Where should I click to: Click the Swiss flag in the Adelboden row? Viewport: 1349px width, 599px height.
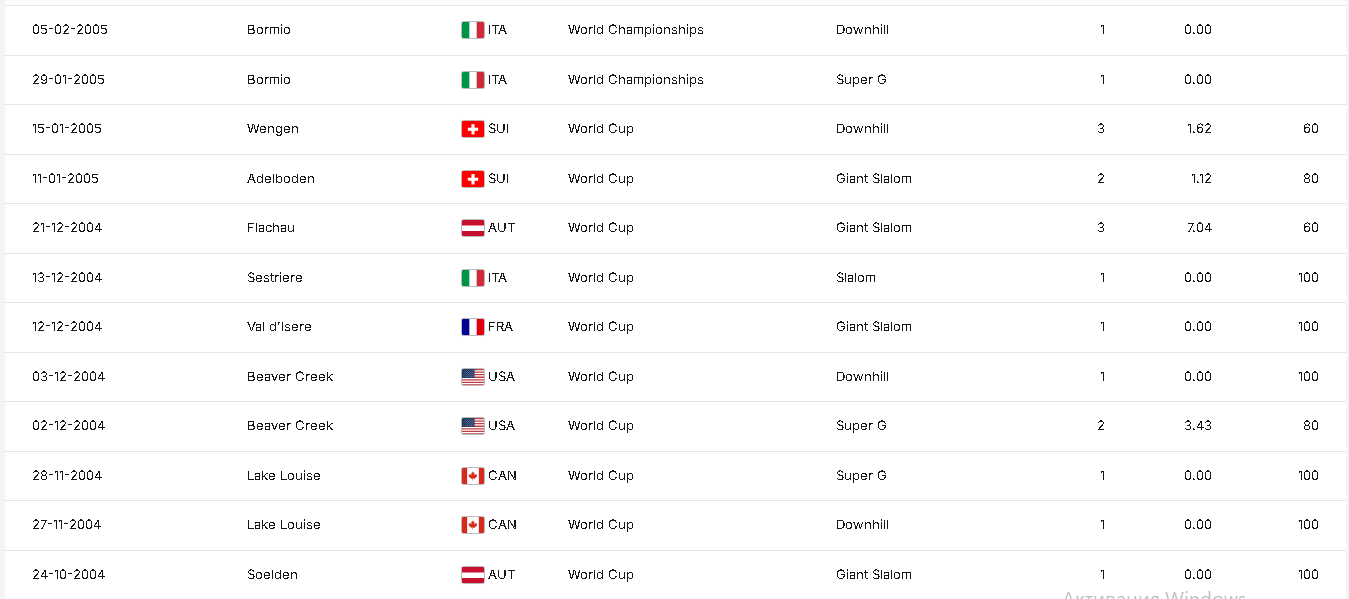pyautogui.click(x=473, y=179)
